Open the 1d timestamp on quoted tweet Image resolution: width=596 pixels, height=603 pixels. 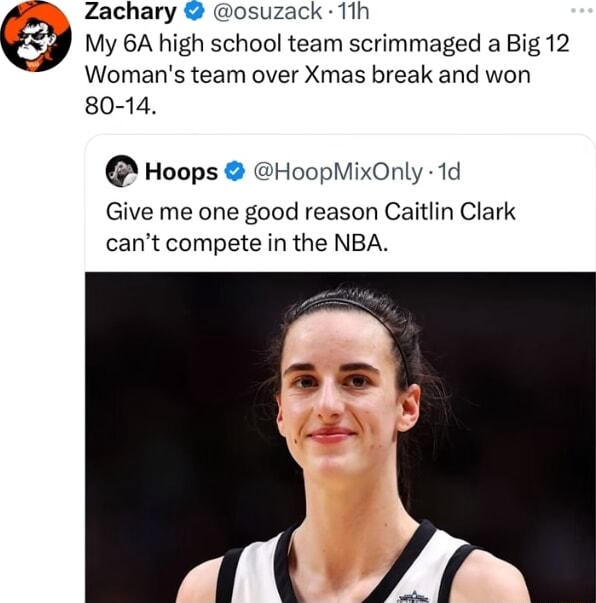(449, 172)
